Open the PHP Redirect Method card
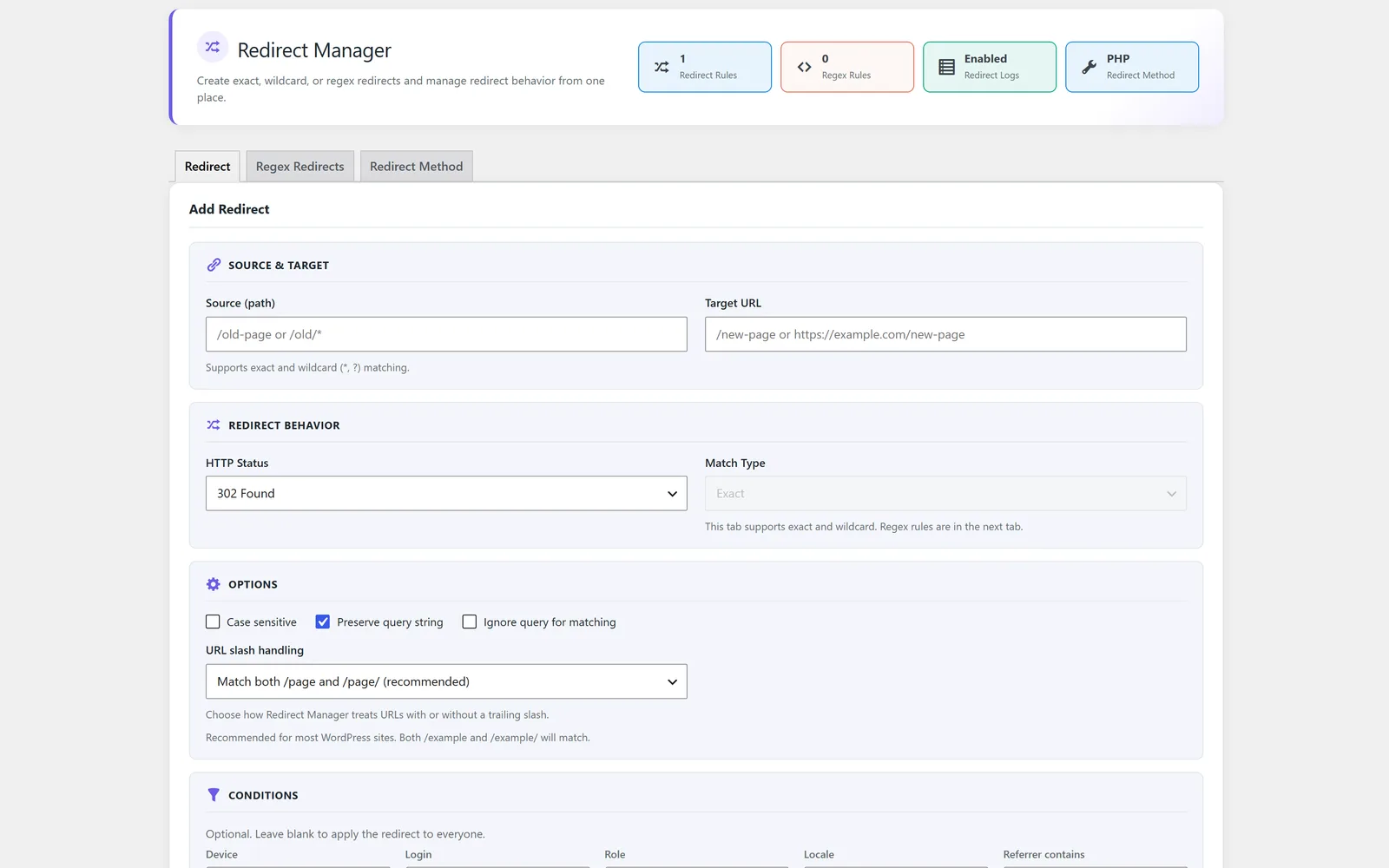This screenshot has height=868, width=1389. (x=1132, y=67)
